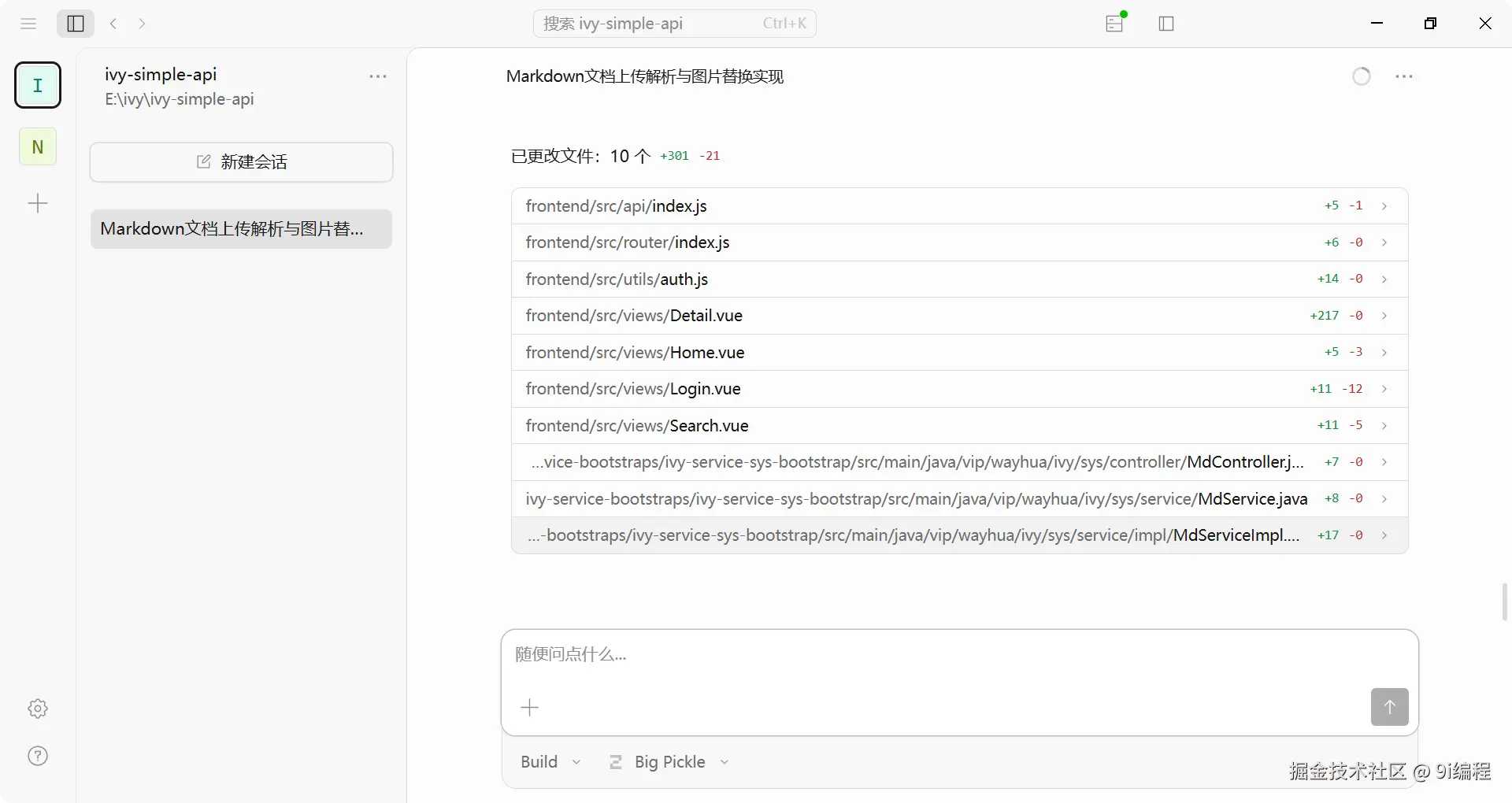Image resolution: width=1512 pixels, height=803 pixels.
Task: Open the help question mark icon
Action: click(x=38, y=756)
